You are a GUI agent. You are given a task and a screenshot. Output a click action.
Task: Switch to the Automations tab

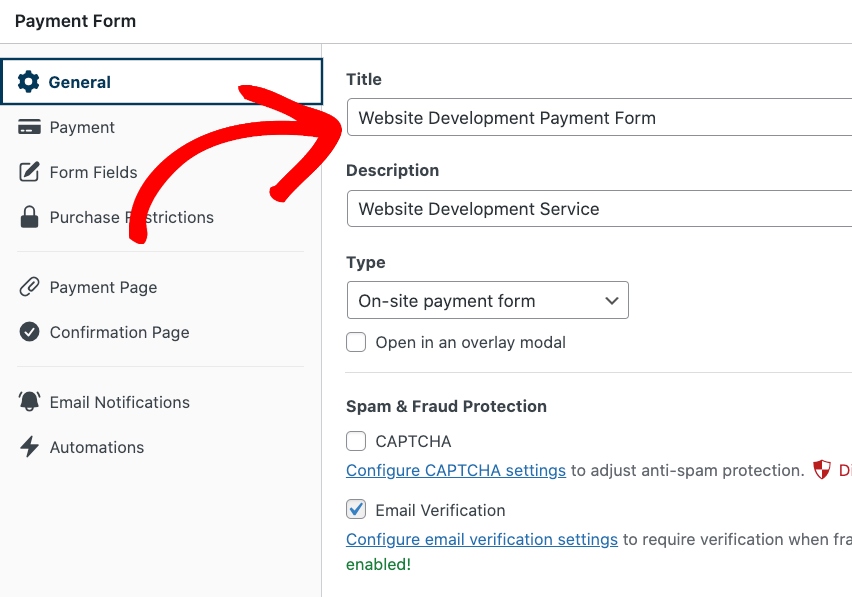pos(96,447)
